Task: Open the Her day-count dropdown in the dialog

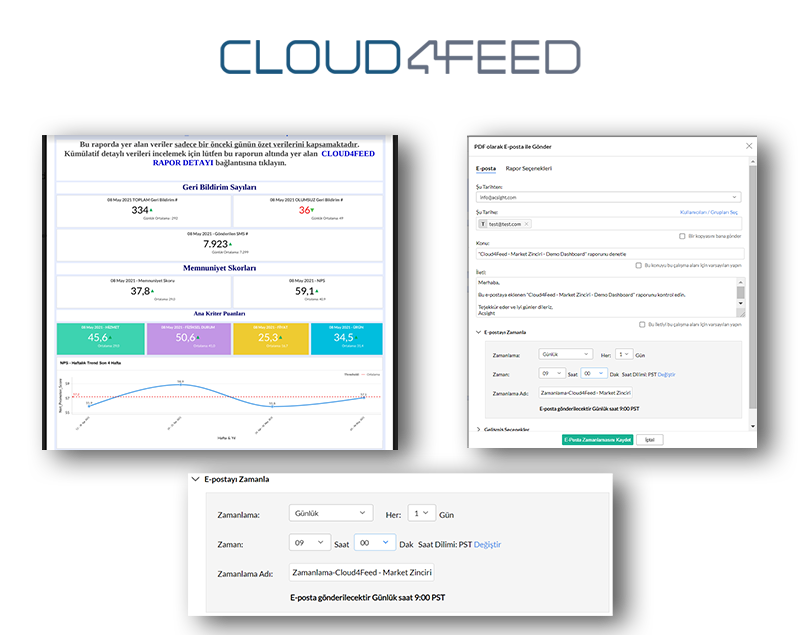Action: coord(623,354)
